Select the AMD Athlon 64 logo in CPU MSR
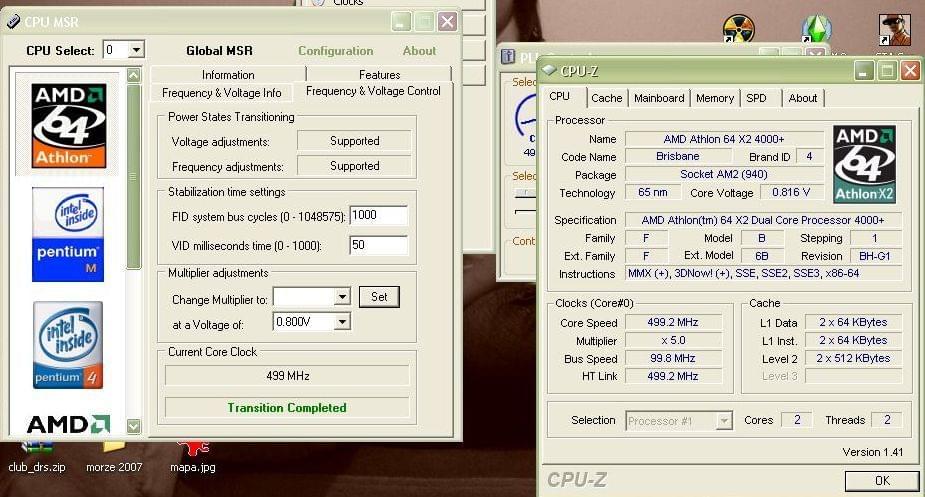Image resolution: width=925 pixels, height=497 pixels. (x=69, y=126)
